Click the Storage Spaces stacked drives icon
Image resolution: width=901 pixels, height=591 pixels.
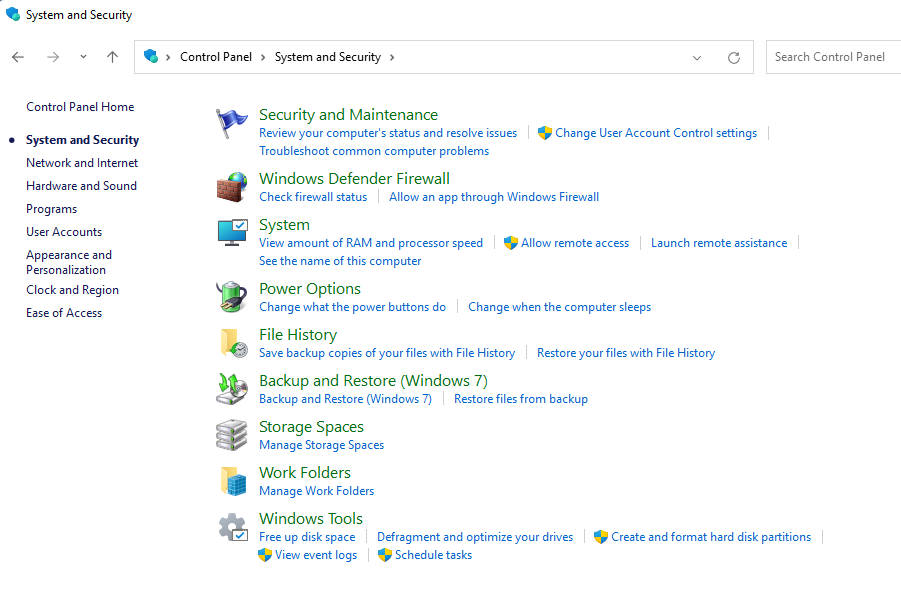[x=231, y=435]
